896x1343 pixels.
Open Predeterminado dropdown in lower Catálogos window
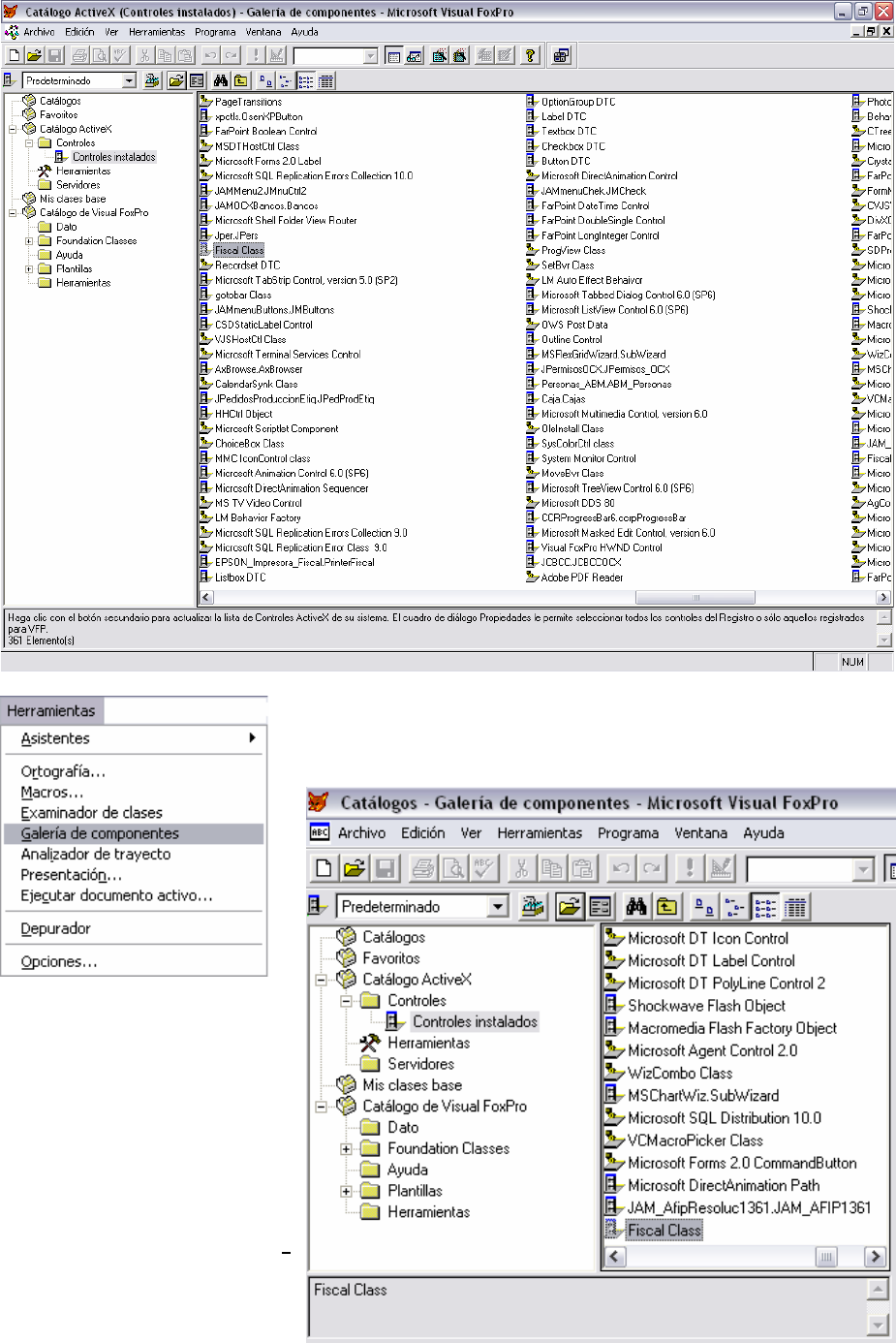[x=498, y=907]
